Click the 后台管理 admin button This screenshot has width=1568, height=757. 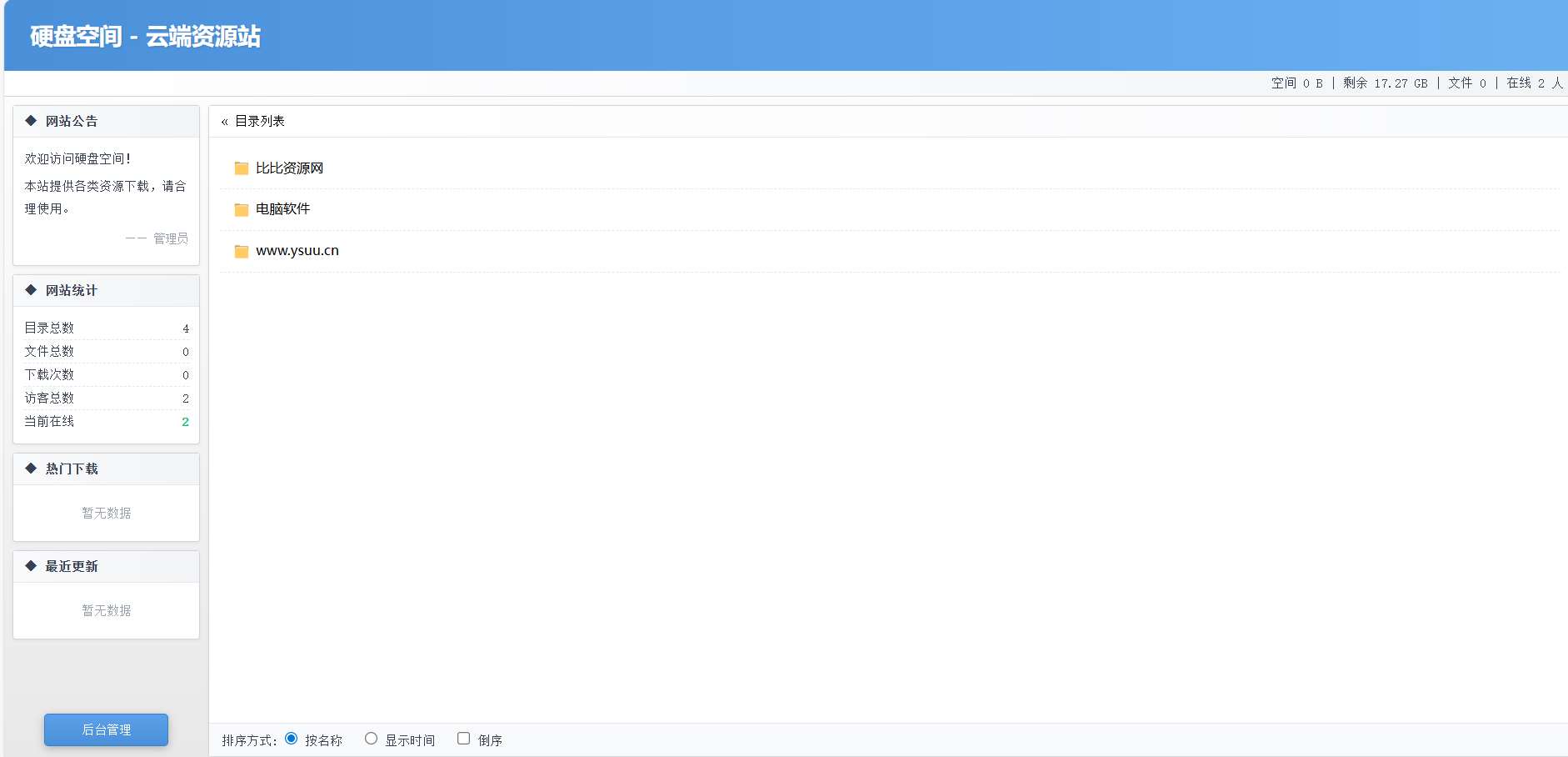click(106, 729)
